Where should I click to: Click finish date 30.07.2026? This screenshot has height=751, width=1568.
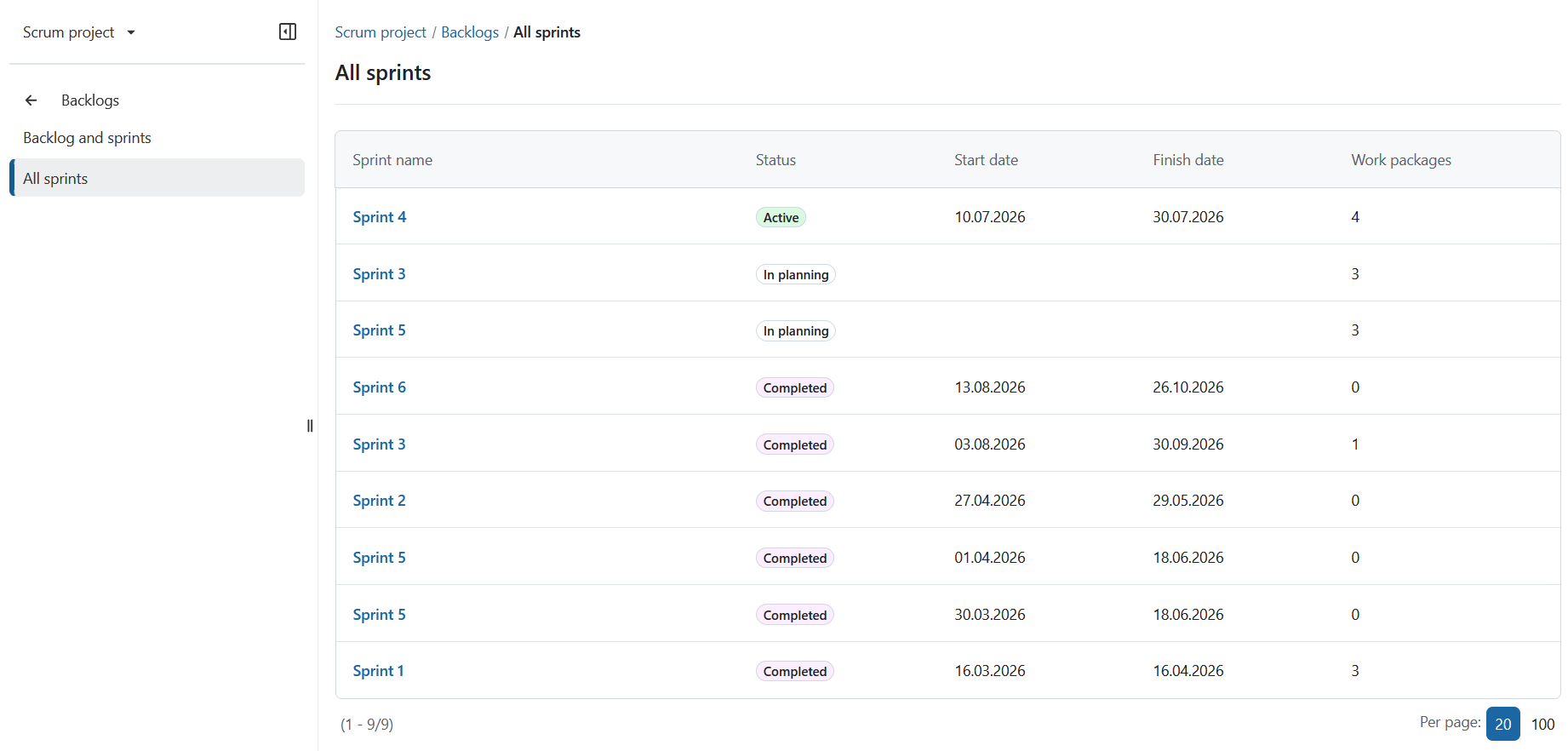[1188, 217]
